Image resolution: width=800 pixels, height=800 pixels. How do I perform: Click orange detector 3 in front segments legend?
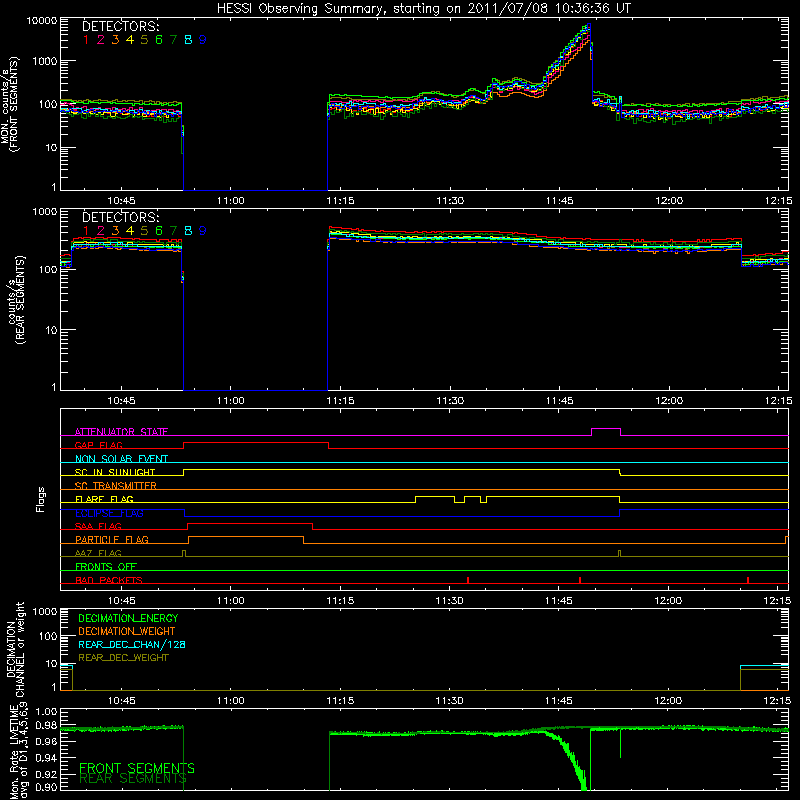[x=115, y=40]
